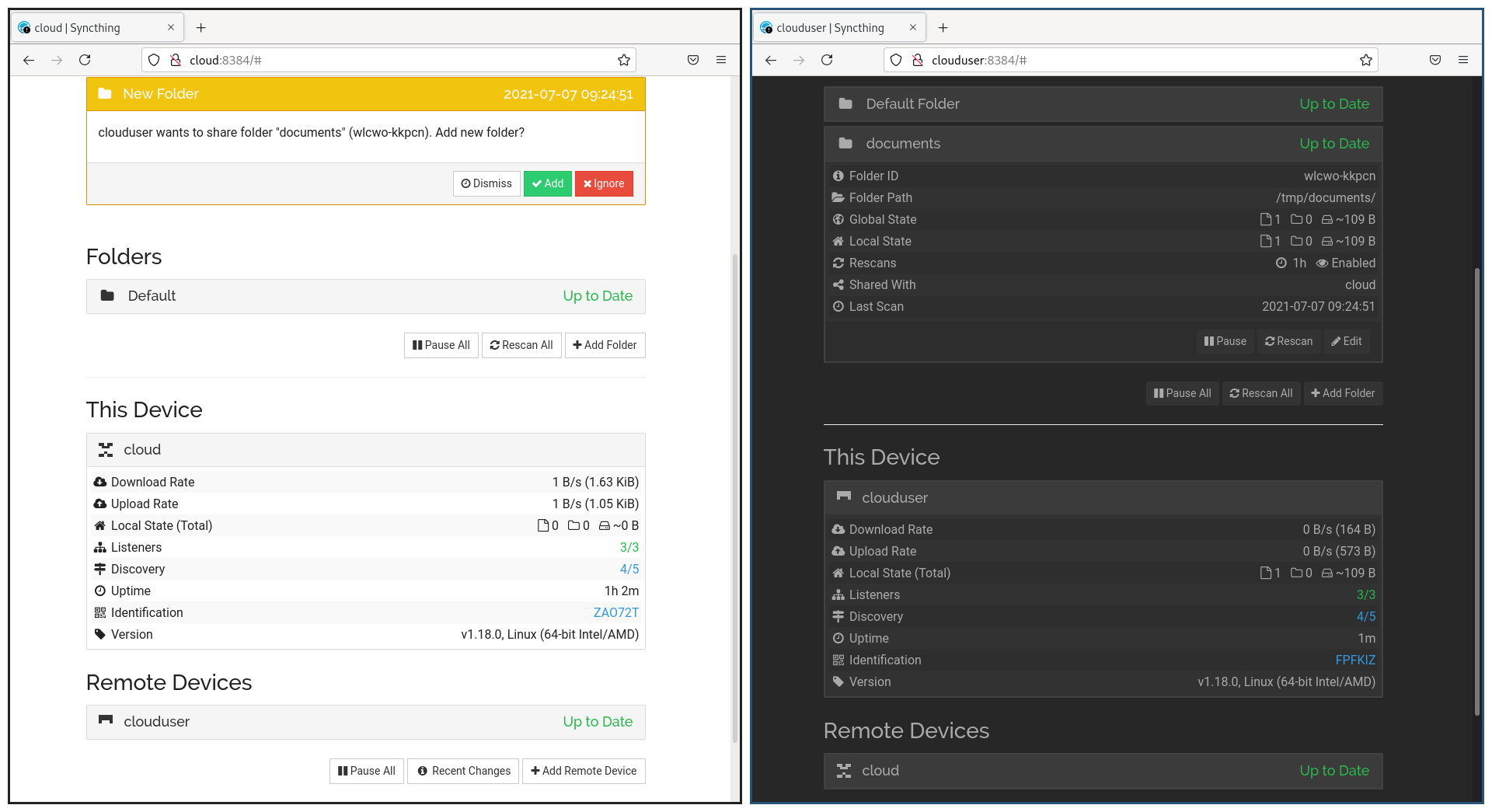
Task: Click tracking protection shield in clouduser window
Action: pos(896,60)
